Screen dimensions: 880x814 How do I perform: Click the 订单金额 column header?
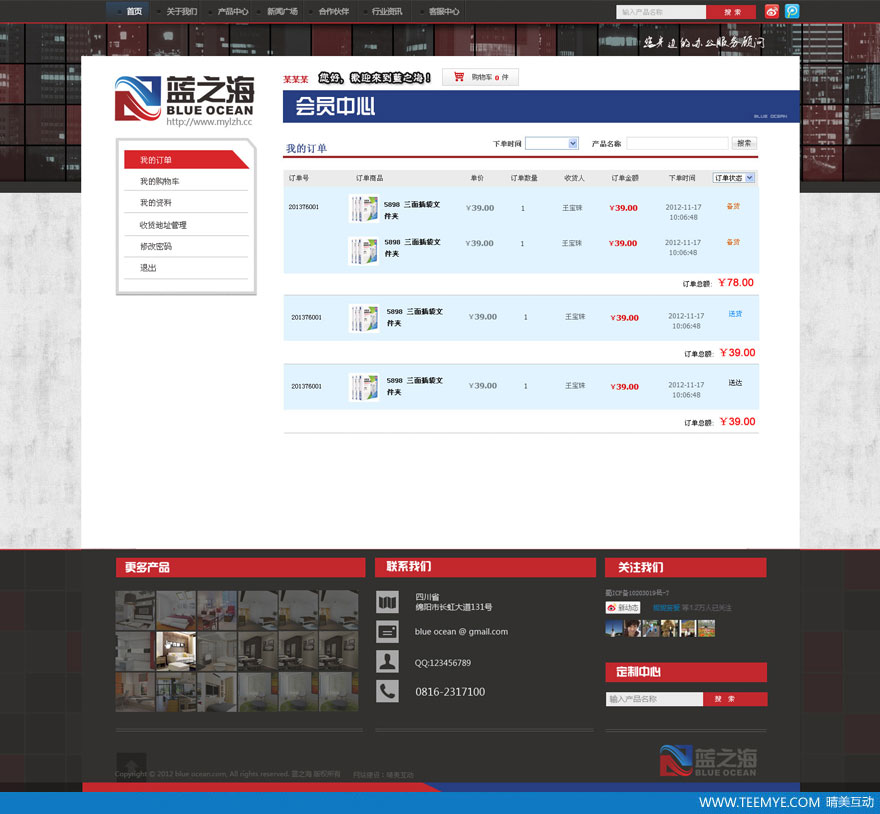pos(625,178)
